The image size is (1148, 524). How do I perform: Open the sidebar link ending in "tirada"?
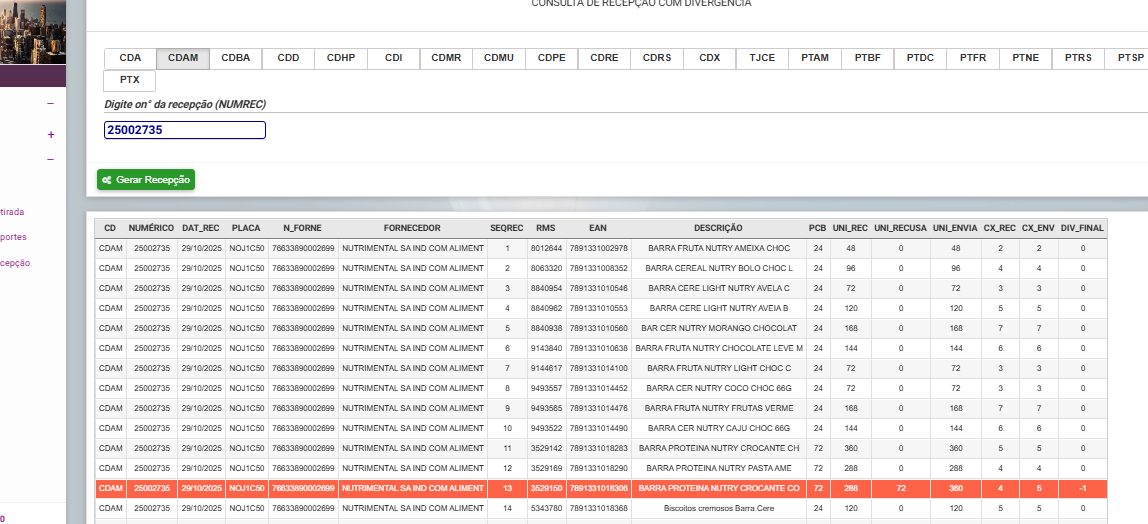point(14,212)
